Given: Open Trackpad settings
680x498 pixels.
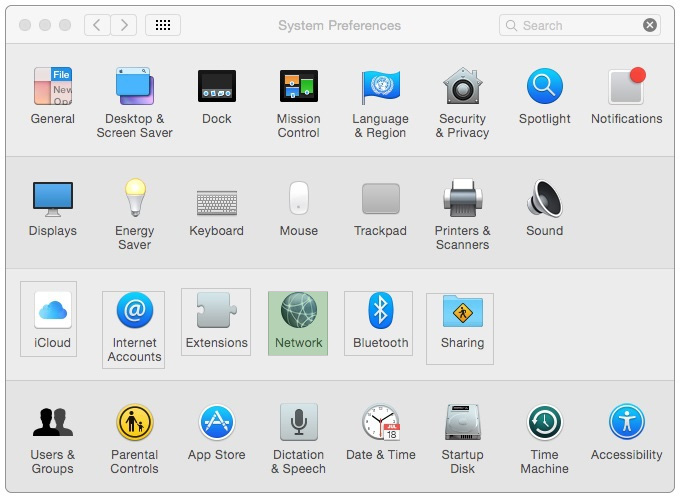Looking at the screenshot, I should (x=380, y=208).
